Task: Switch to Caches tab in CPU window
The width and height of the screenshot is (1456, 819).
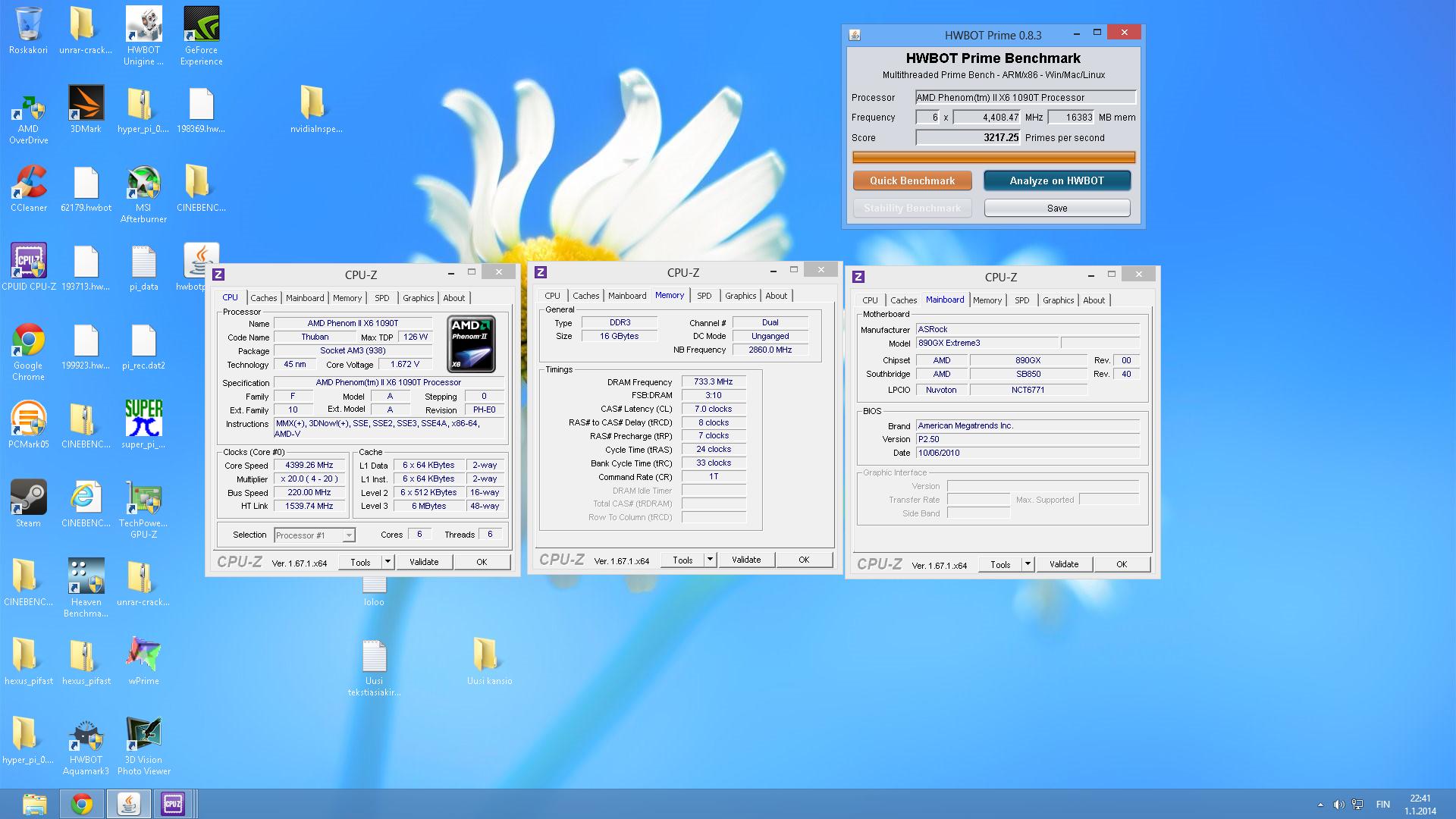Action: point(264,298)
